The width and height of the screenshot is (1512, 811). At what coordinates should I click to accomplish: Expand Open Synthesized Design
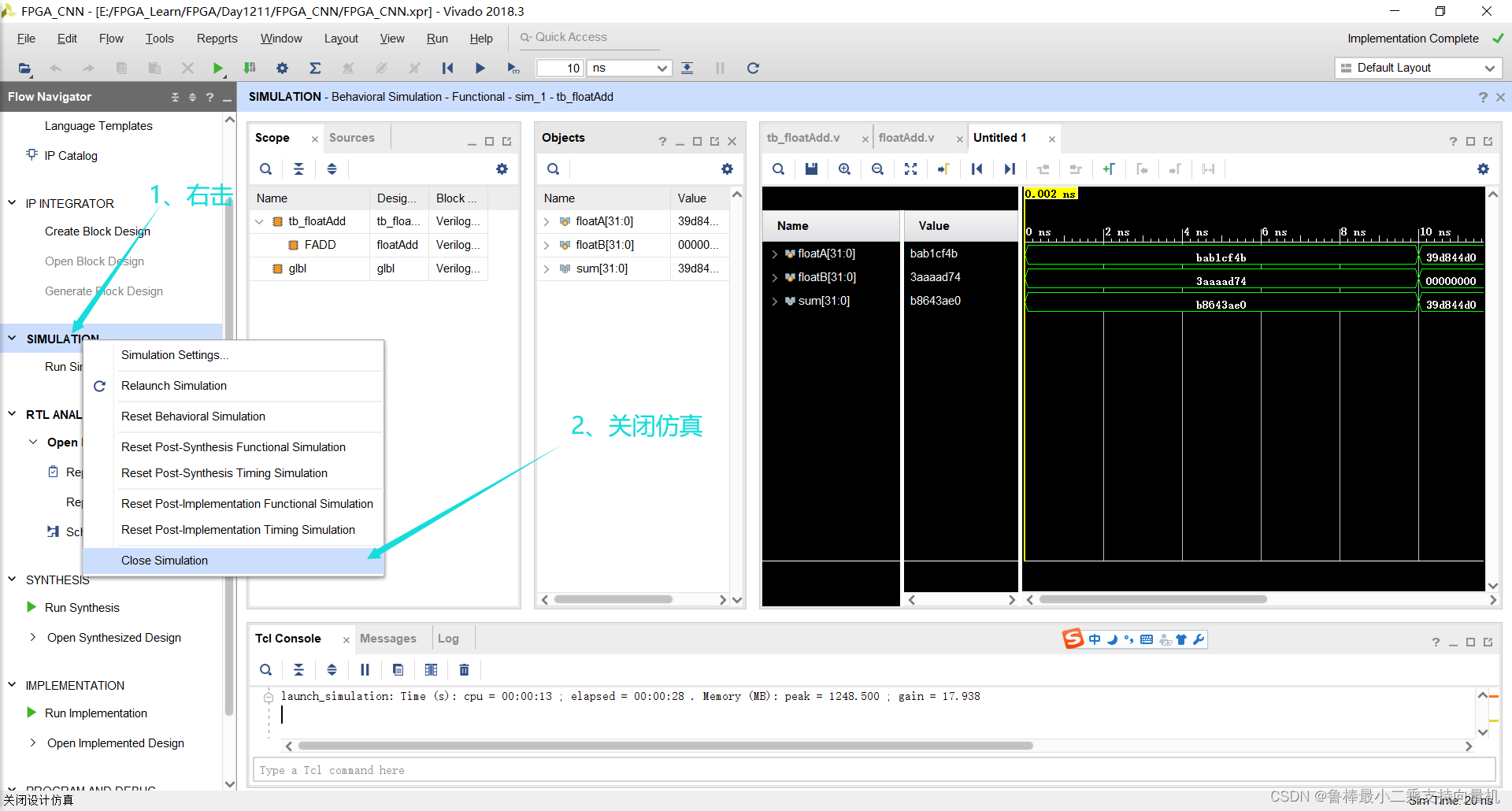(32, 637)
